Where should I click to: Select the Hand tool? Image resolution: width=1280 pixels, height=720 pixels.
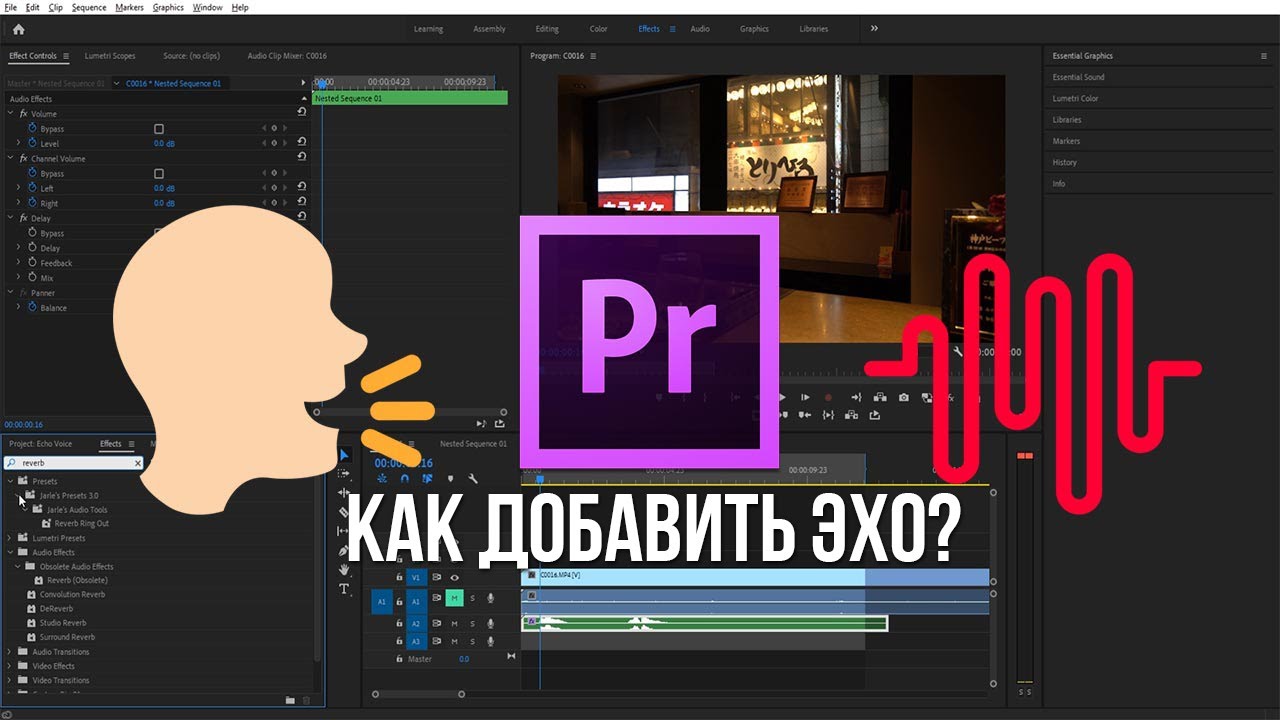344,569
